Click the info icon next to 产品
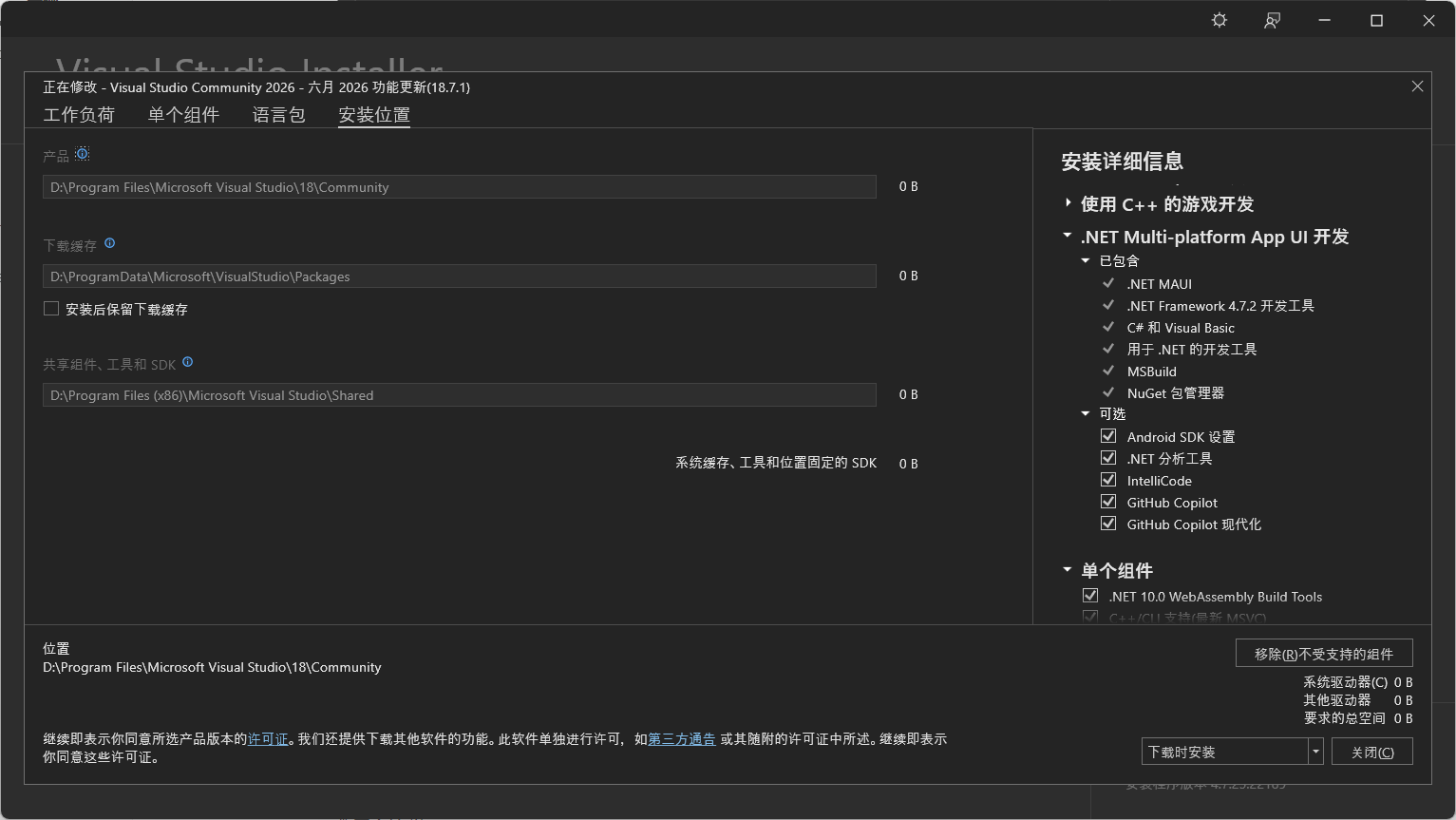The height and width of the screenshot is (820, 1456). 83,154
